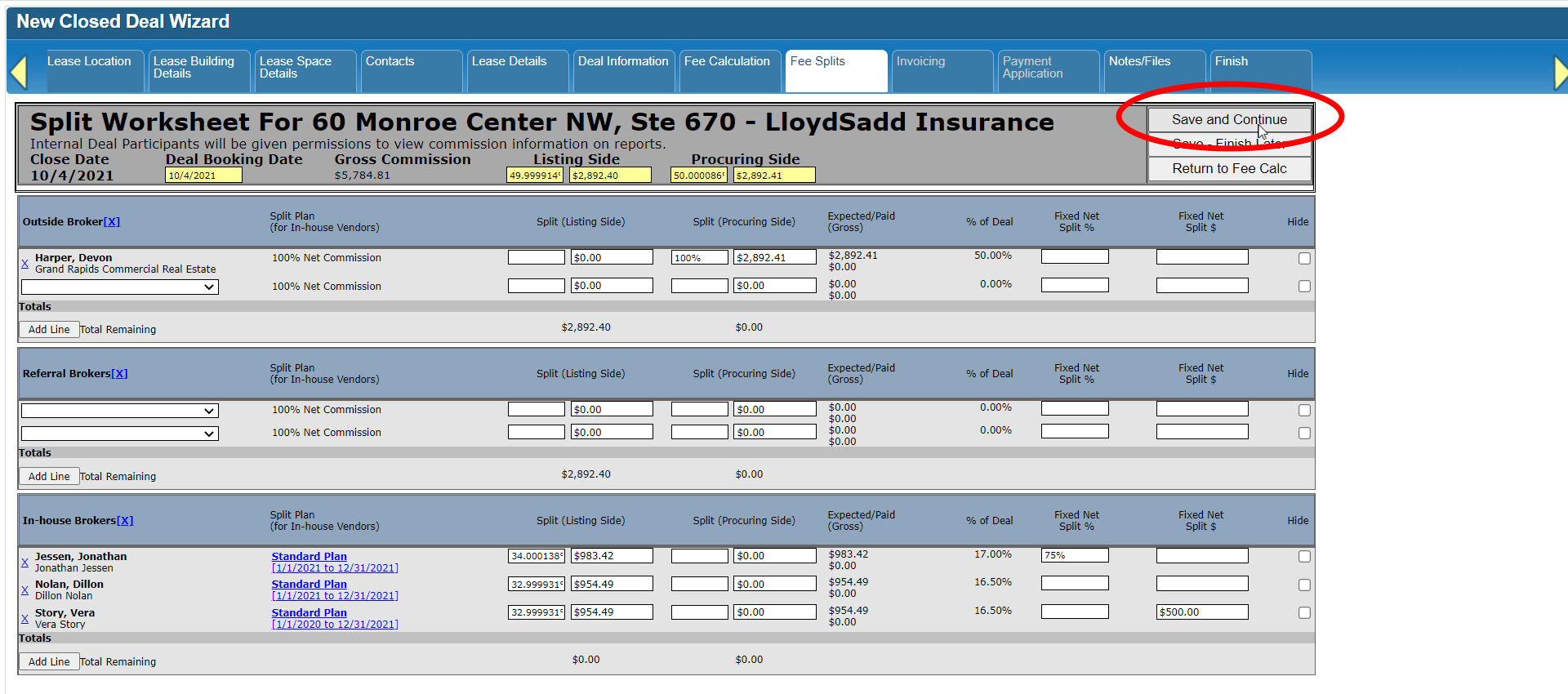This screenshot has width=1568, height=694.
Task: Click the [X] beside In-house Brokers heading
Action: pos(125,521)
